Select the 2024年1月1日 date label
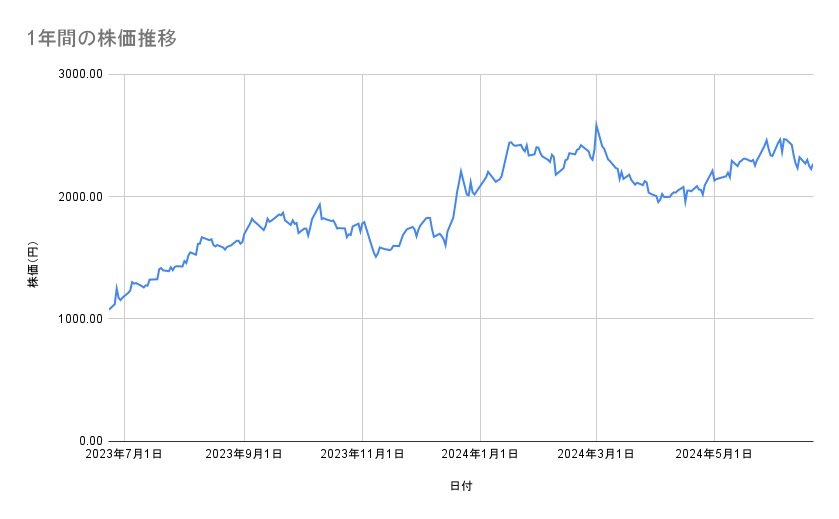Screen dimensions: 839x519 click(x=480, y=455)
